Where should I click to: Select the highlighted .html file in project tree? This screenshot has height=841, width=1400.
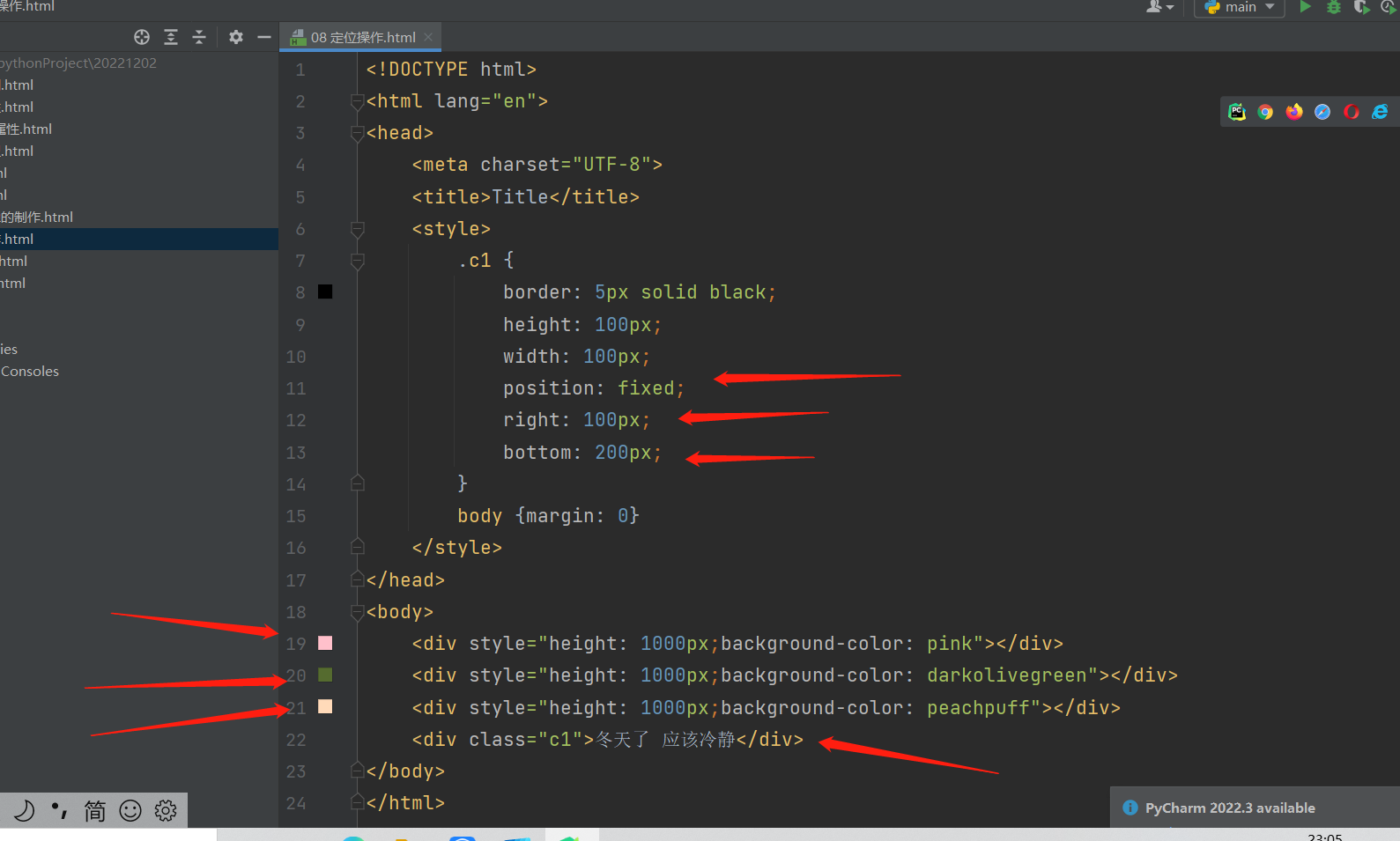pyautogui.click(x=139, y=239)
